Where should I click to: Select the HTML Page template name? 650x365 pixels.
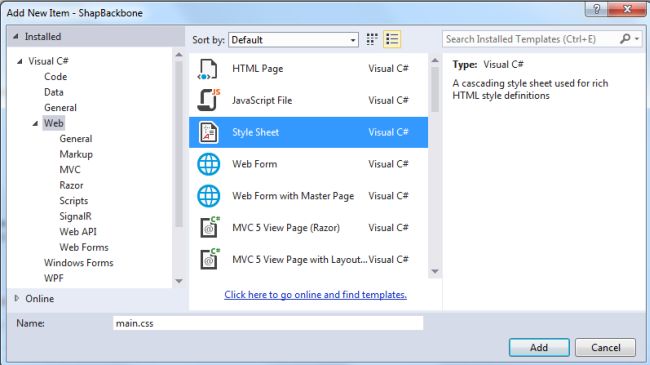pos(257,69)
